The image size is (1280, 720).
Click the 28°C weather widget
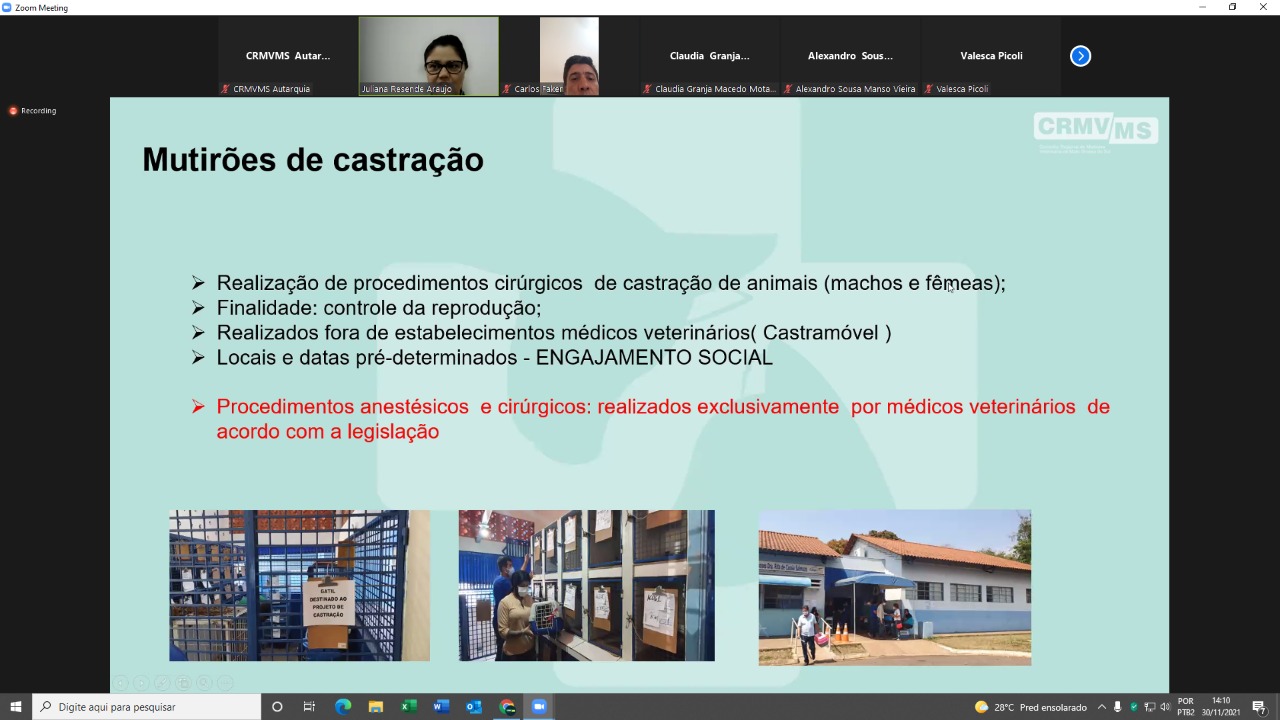point(1030,707)
